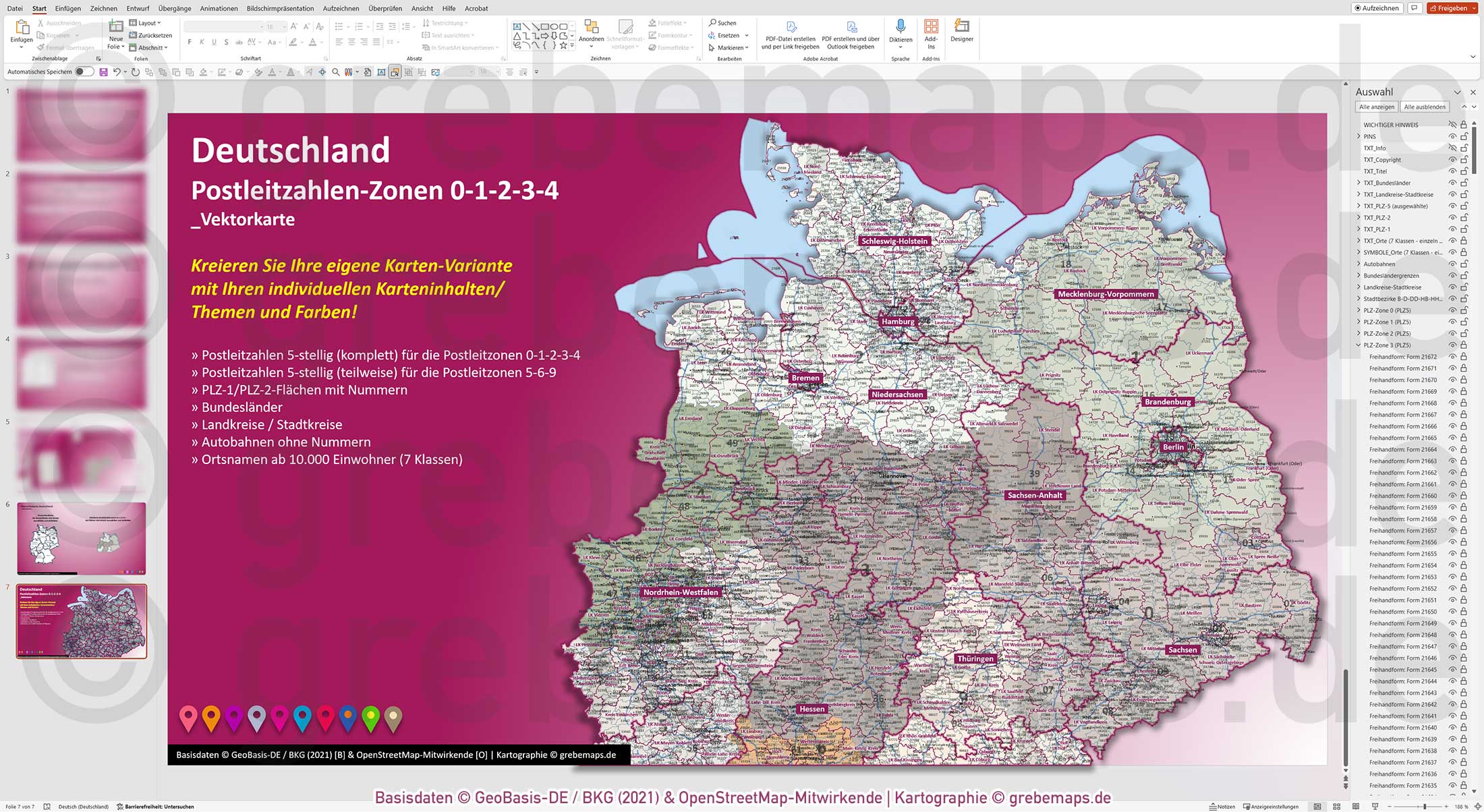
Task: Expand the PINS group in Auswahl pane
Action: 1358,136
